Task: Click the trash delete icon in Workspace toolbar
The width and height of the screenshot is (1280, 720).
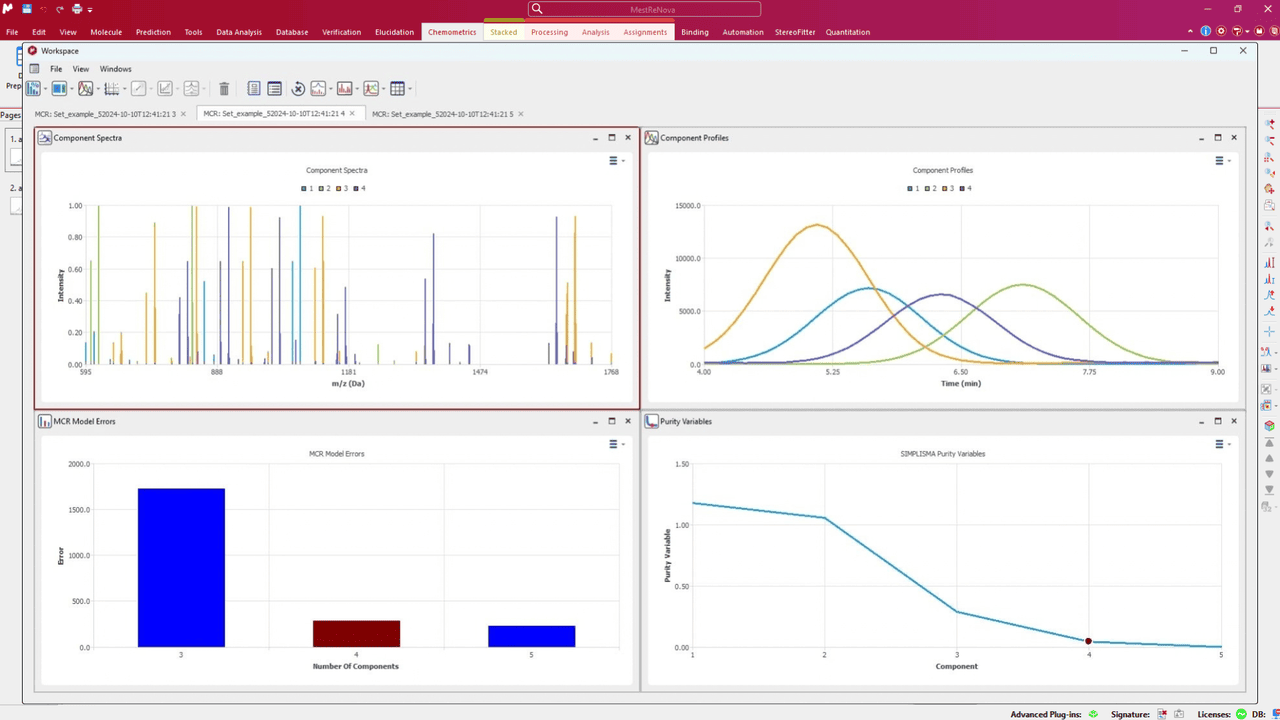Action: (x=224, y=89)
